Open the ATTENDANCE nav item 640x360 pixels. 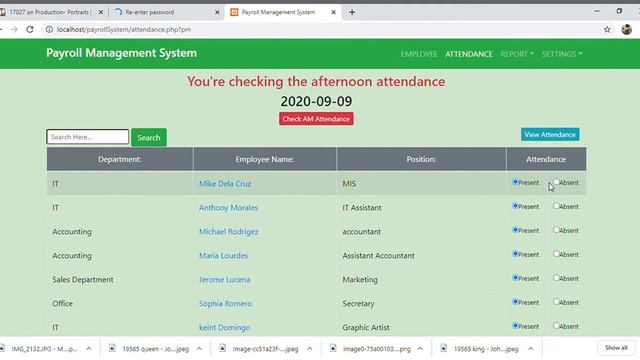[x=469, y=54]
